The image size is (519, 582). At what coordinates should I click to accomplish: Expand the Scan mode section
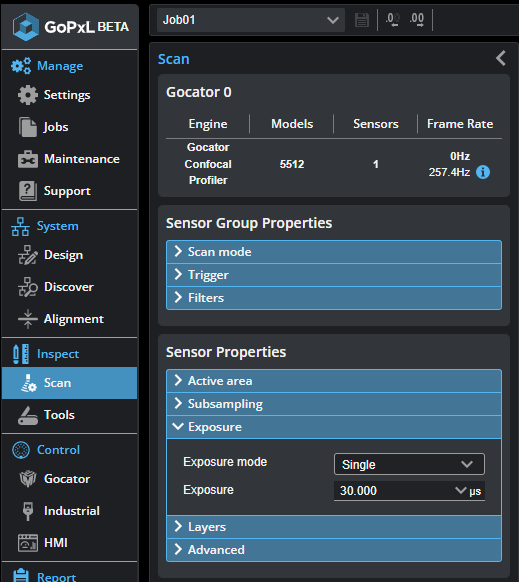334,252
